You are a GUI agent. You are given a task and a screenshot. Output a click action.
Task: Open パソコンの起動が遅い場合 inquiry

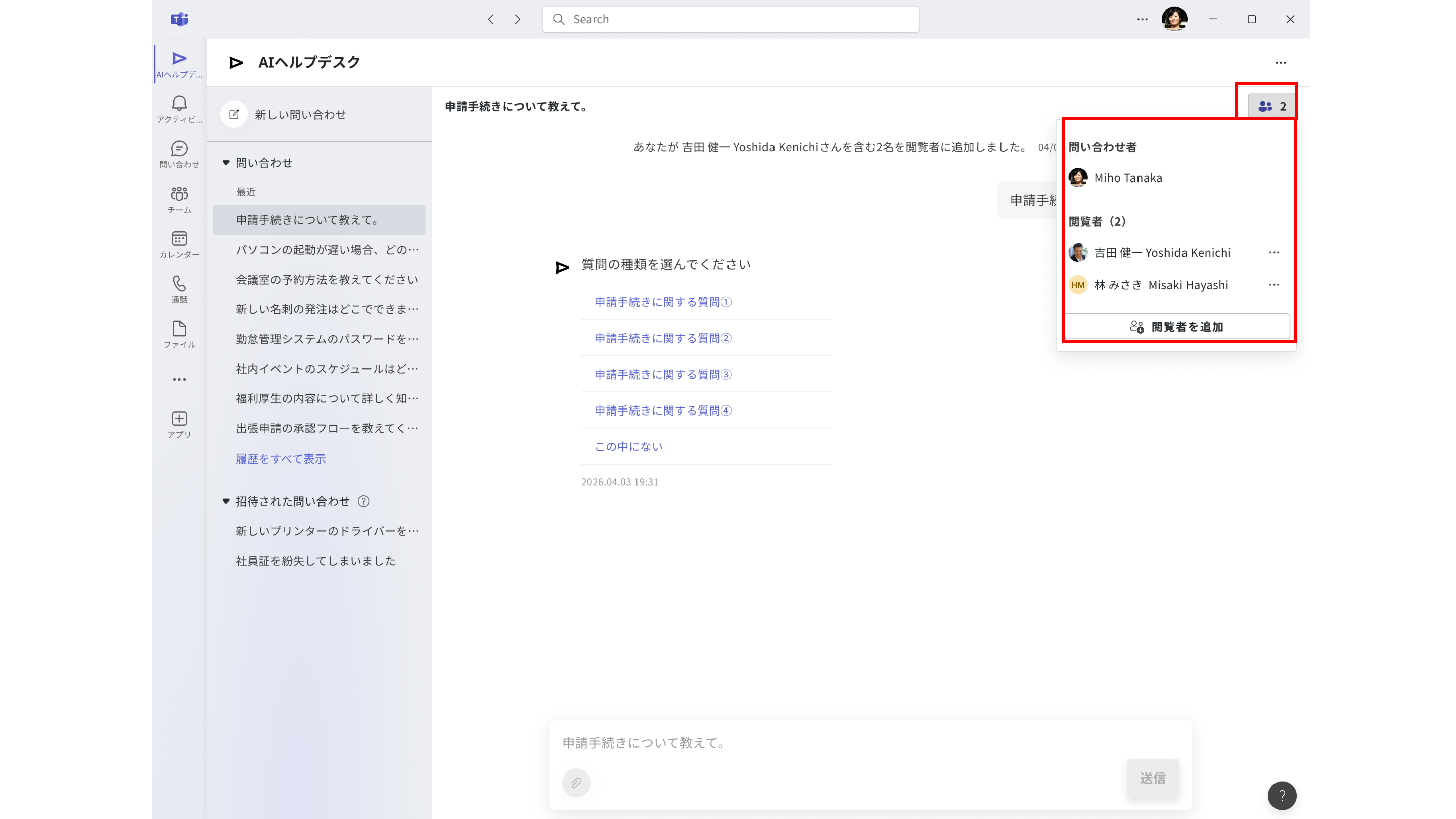pos(320,250)
